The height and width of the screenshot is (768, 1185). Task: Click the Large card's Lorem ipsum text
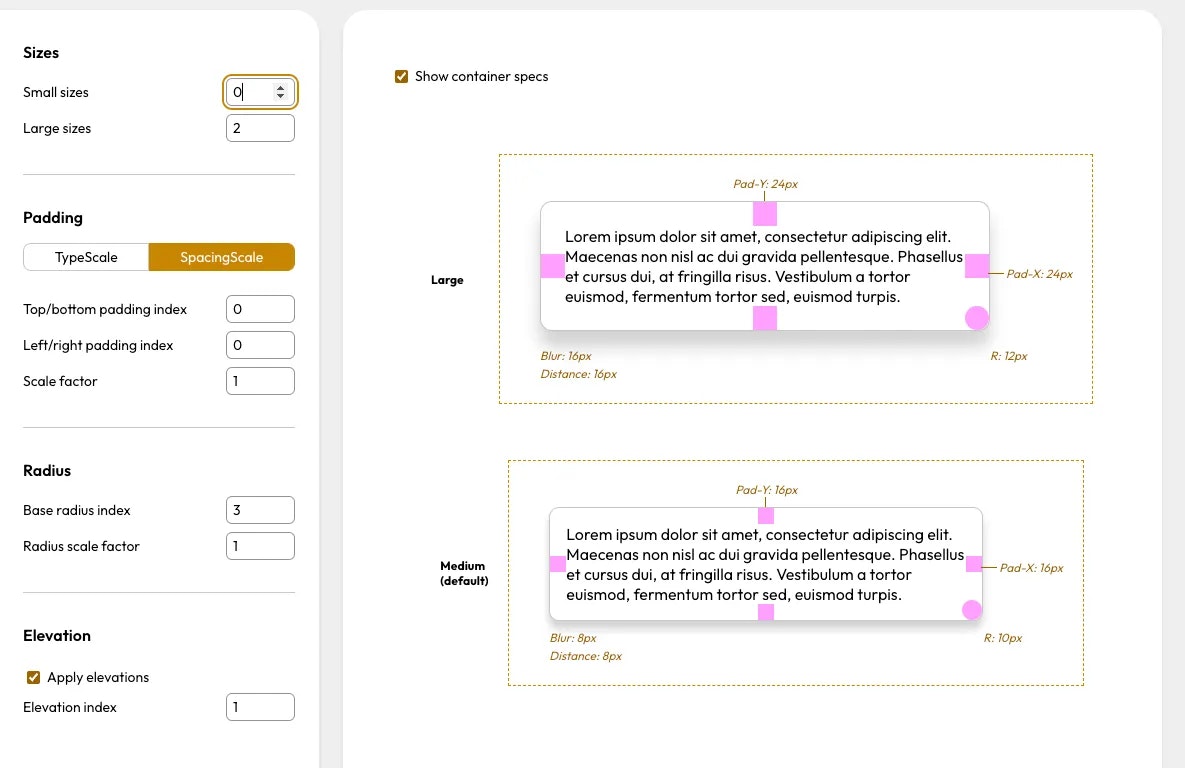point(764,267)
